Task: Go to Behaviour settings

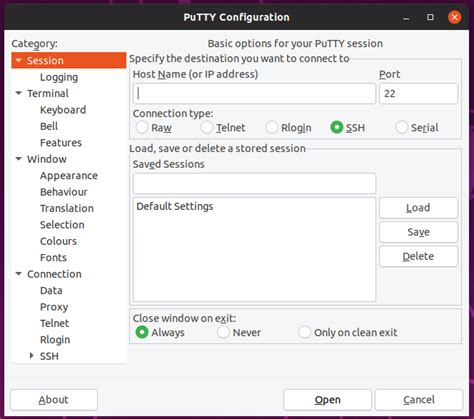Action: [64, 192]
